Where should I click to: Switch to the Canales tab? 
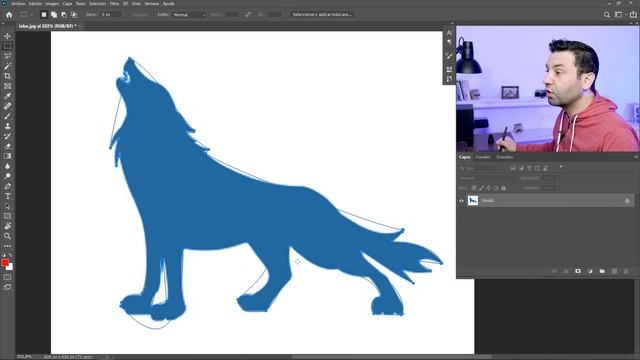483,157
